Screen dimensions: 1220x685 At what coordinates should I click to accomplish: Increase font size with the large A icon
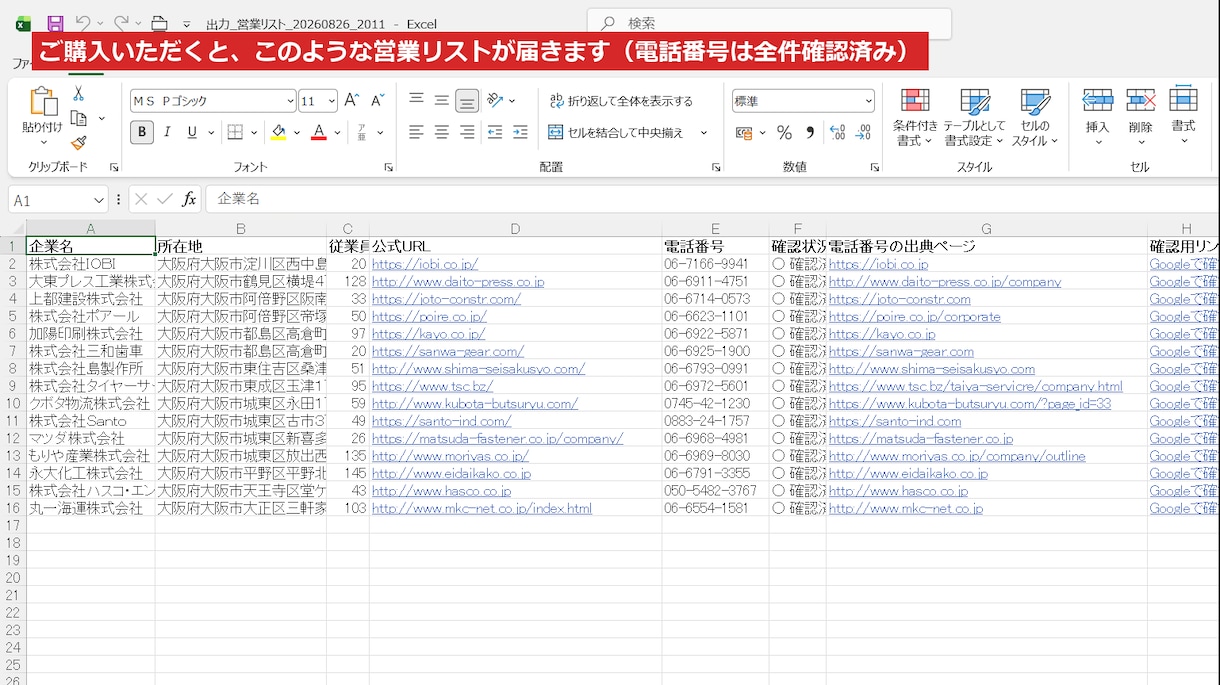coord(351,100)
